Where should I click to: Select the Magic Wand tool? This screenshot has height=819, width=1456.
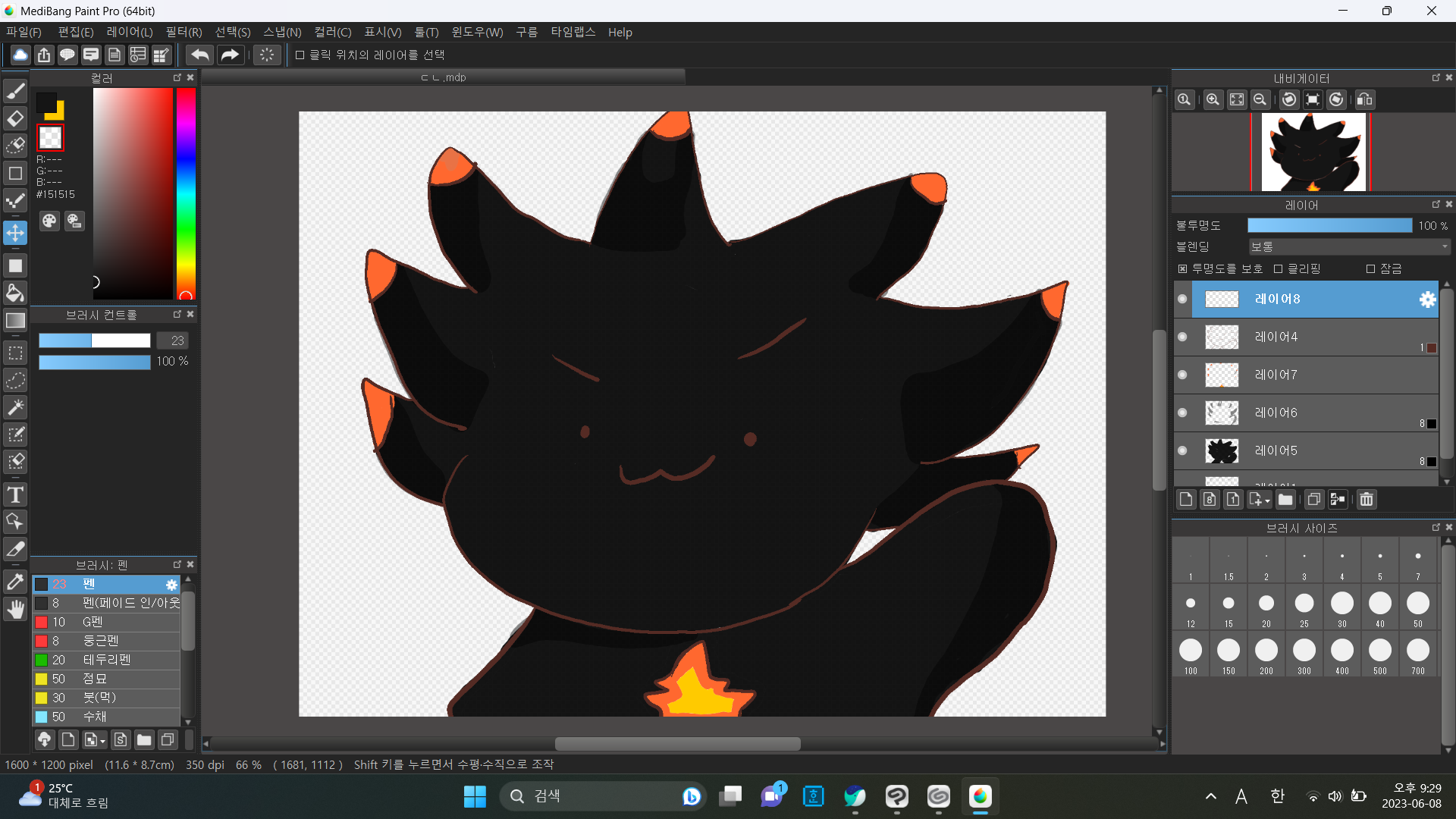(15, 407)
